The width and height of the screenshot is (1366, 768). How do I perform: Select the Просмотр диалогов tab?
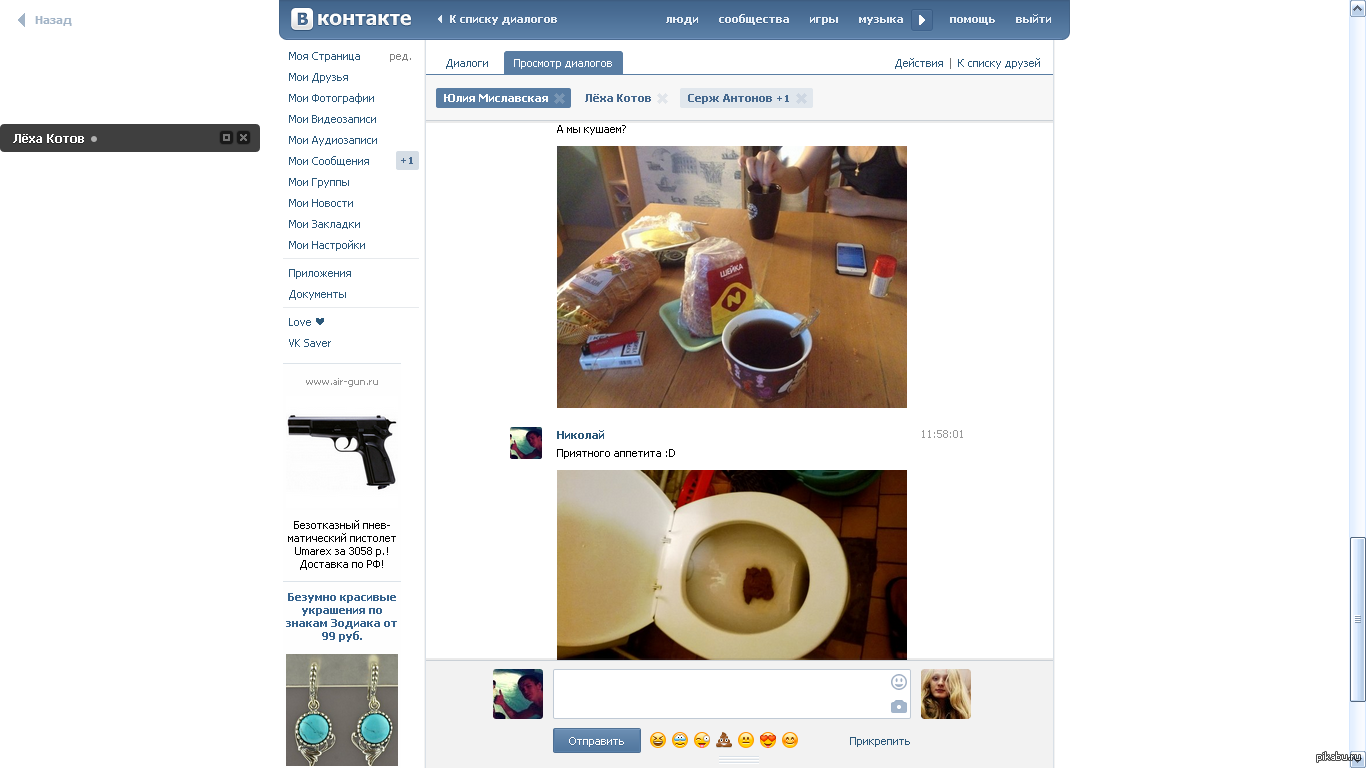[563, 63]
